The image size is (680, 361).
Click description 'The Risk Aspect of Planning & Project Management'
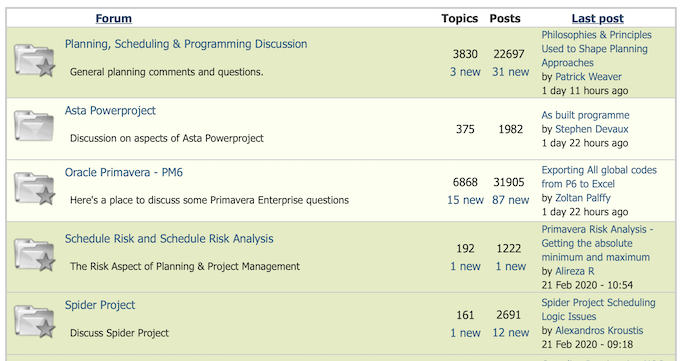(185, 266)
